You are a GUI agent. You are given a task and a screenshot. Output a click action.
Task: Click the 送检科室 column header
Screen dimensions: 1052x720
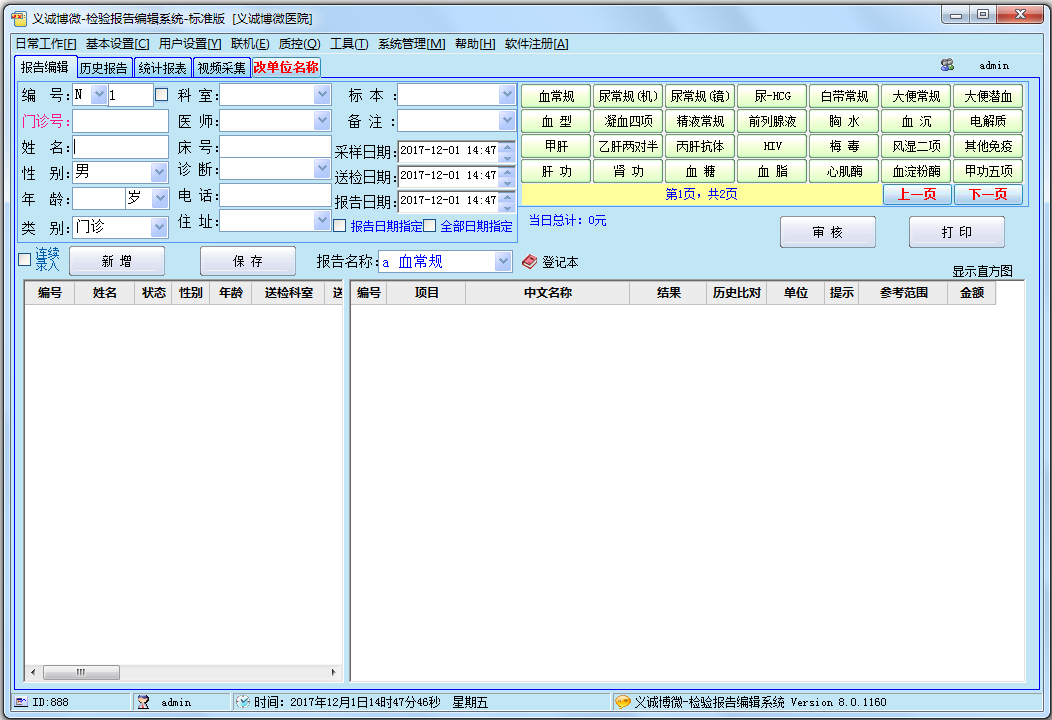[x=288, y=293]
